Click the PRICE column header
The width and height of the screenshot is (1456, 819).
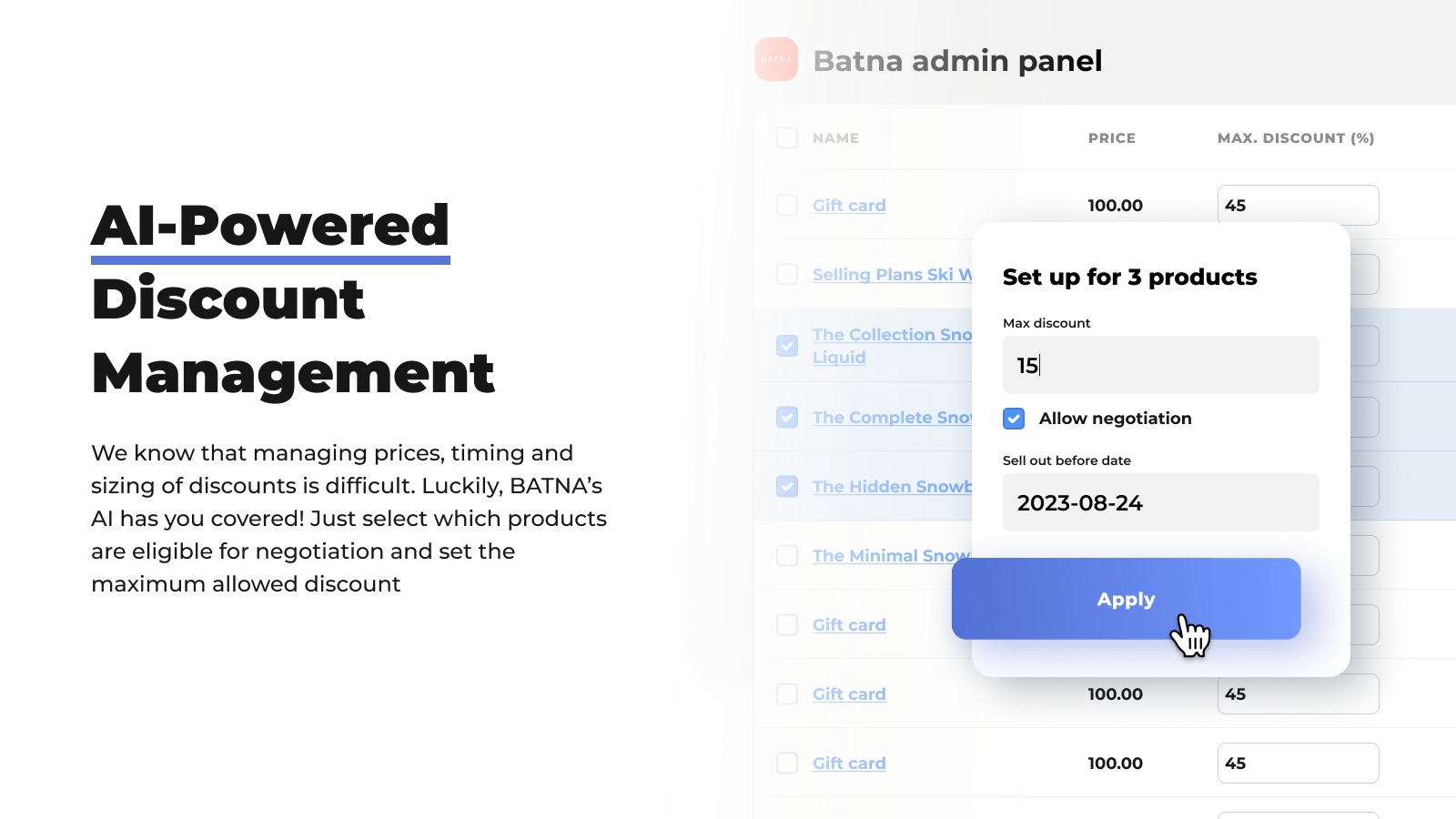click(x=1112, y=138)
